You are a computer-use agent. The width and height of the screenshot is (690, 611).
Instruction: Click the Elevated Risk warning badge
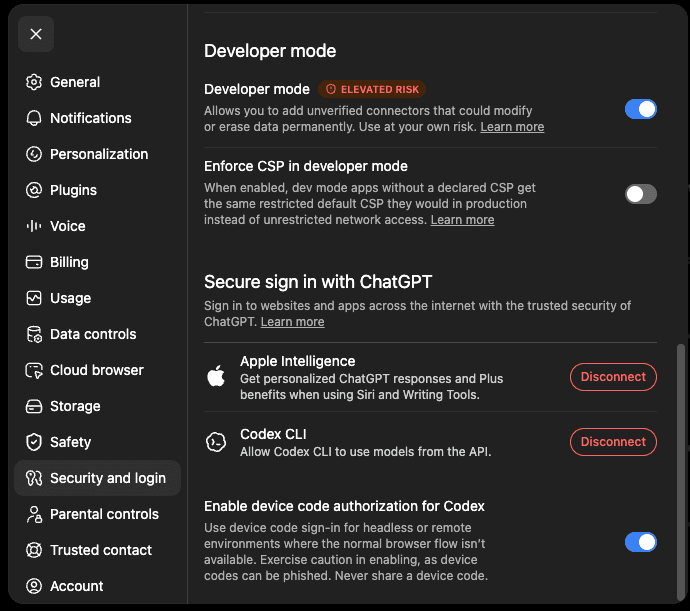tap(372, 89)
